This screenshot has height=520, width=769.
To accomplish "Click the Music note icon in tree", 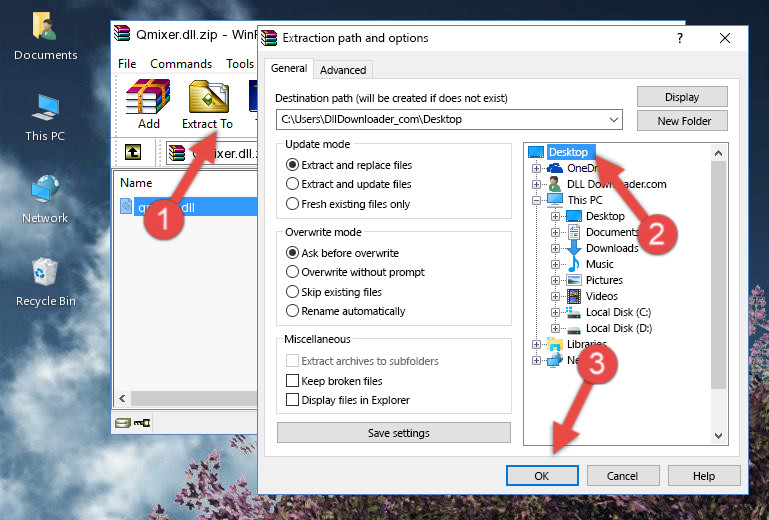I will [x=573, y=264].
